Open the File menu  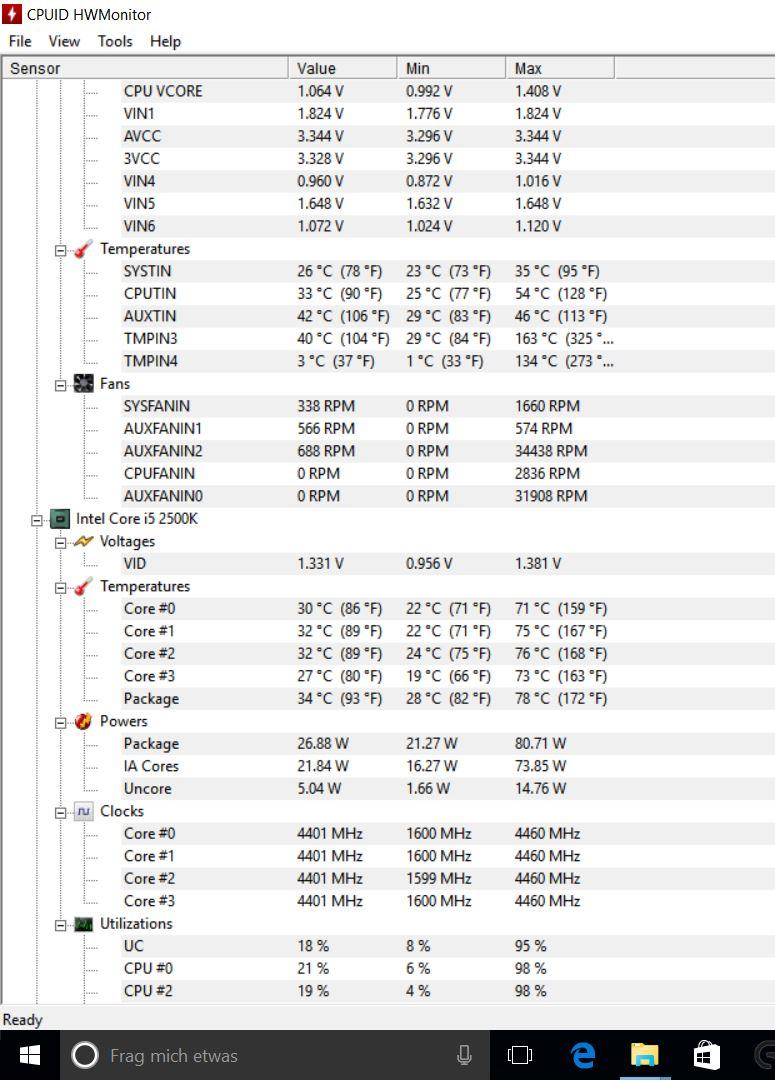(x=20, y=41)
